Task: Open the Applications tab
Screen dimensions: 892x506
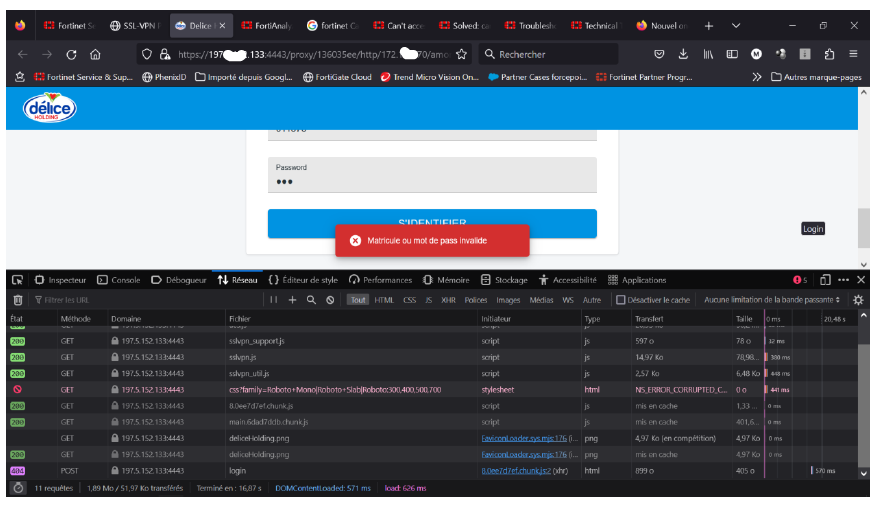Action: point(637,280)
